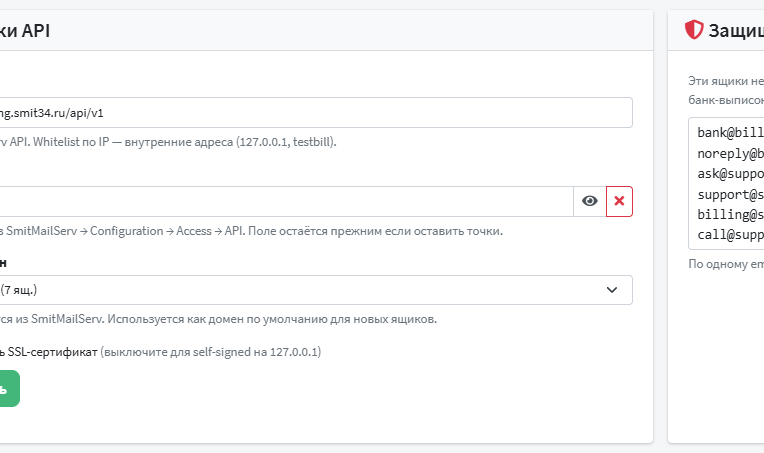Click the Configuration → Access → API hint
Viewport: 764px width, 453px height.
[251, 231]
